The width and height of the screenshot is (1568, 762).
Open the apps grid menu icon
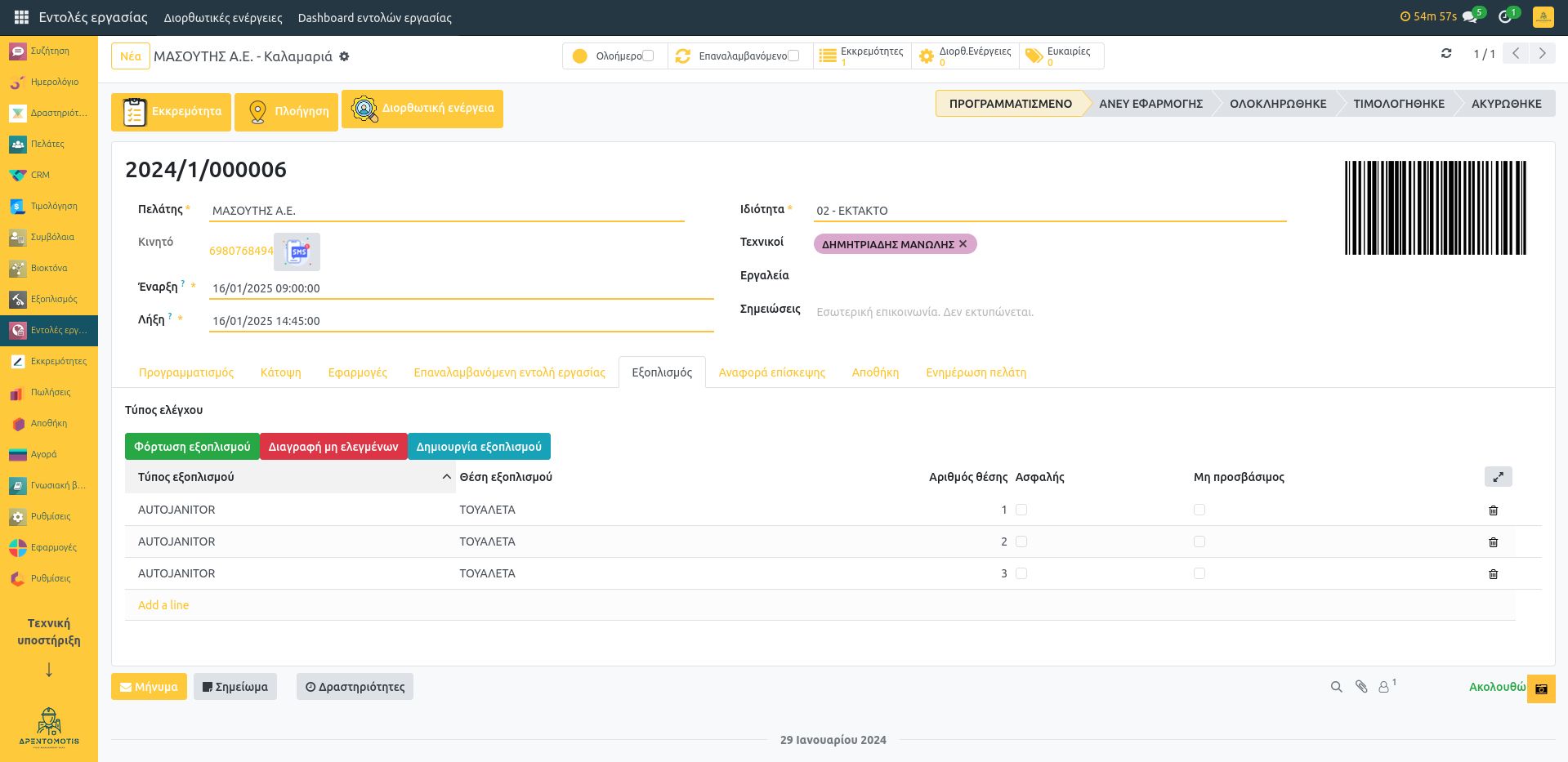[x=21, y=17]
